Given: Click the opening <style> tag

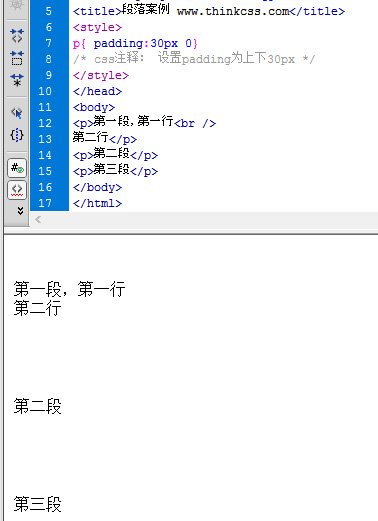Looking at the screenshot, I should (97, 27).
